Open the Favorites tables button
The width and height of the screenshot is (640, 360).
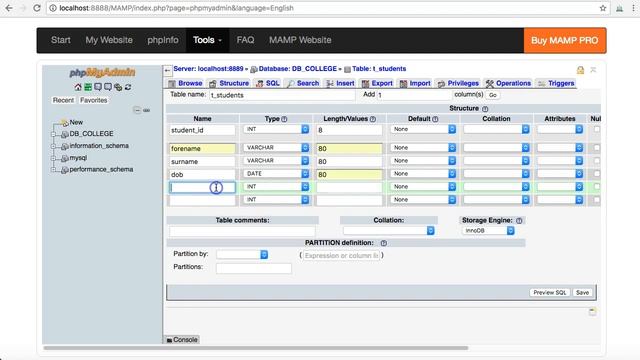click(x=93, y=100)
